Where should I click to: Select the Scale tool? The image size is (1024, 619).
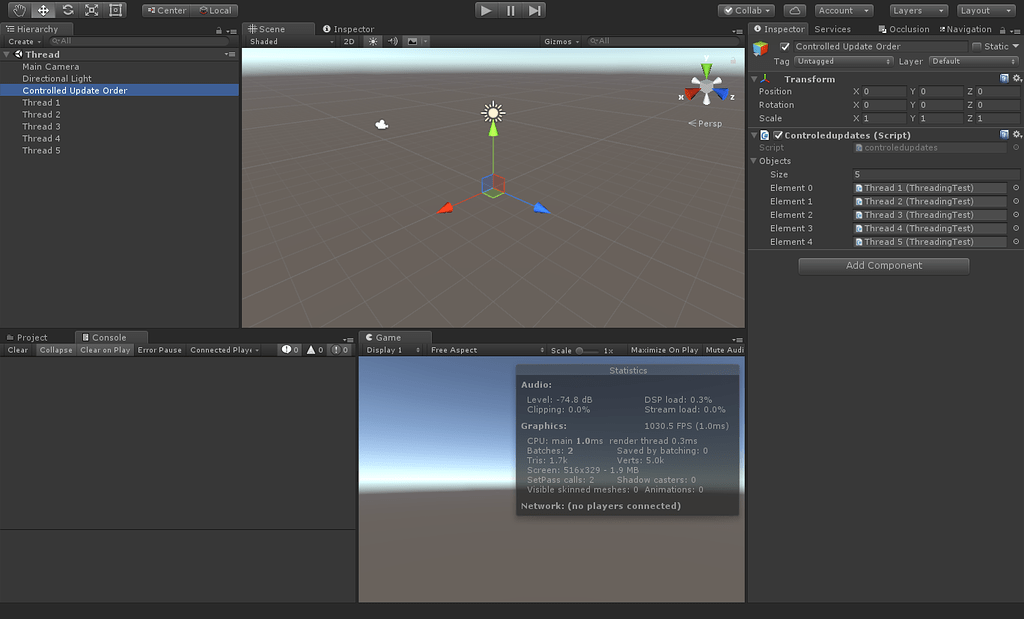pos(92,10)
